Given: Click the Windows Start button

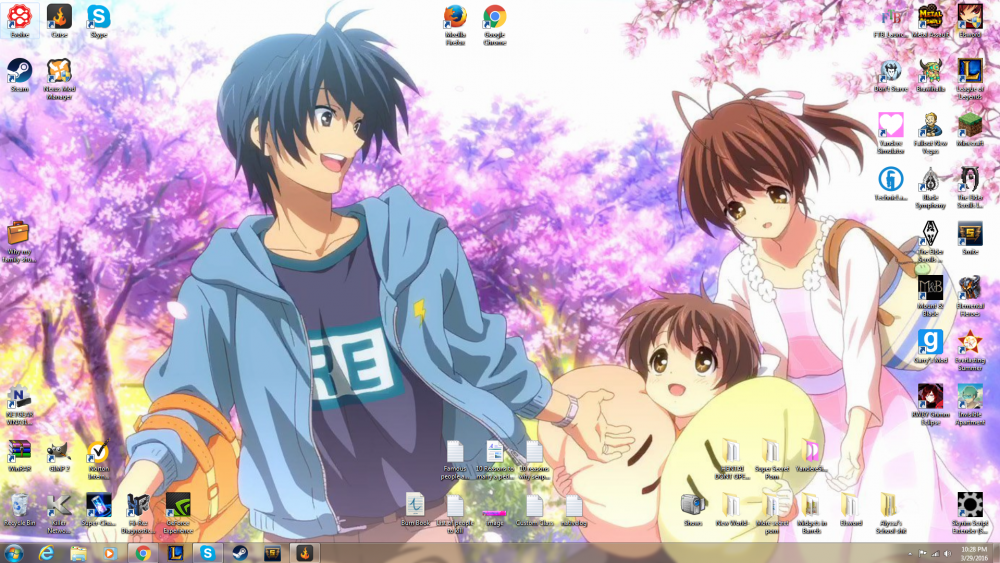Looking at the screenshot, I should point(14,553).
